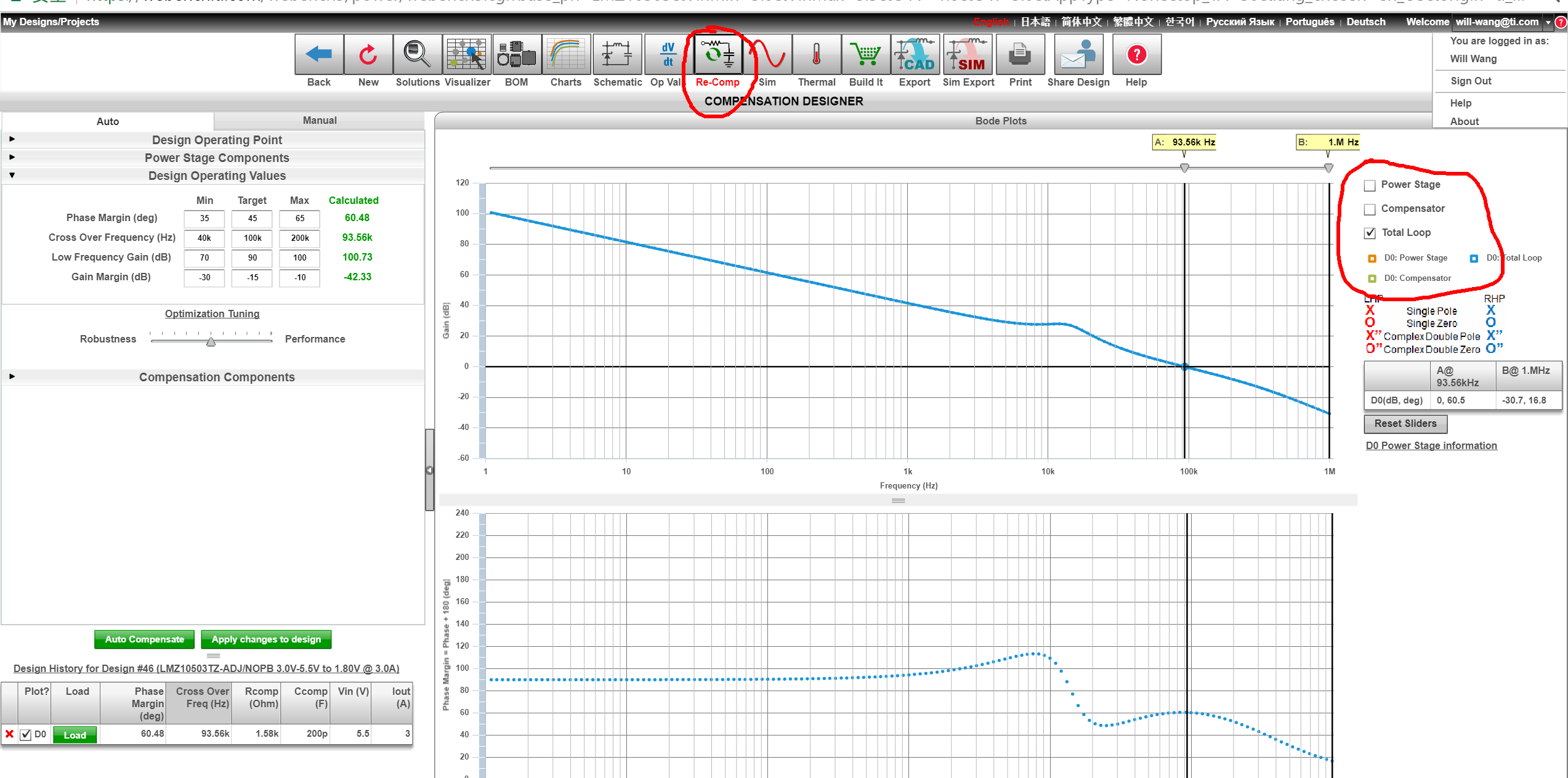
Task: Switch to the Manual tab
Action: [x=319, y=121]
